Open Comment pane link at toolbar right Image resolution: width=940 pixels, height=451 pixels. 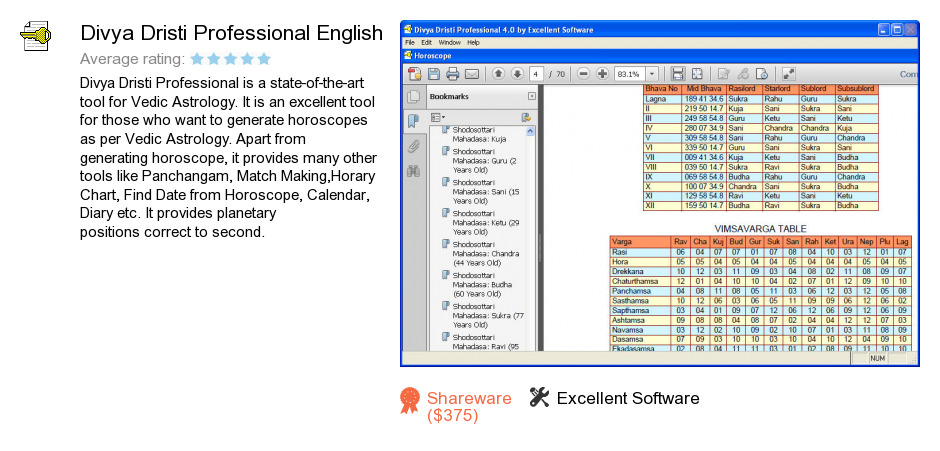click(x=909, y=74)
